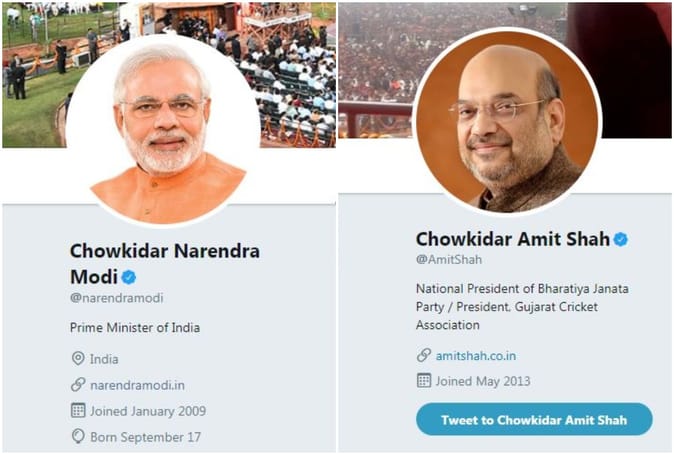Image resolution: width=674 pixels, height=455 pixels.
Task: Click verified badge next to Chowkidar Amit Shah
Action: [x=621, y=239]
